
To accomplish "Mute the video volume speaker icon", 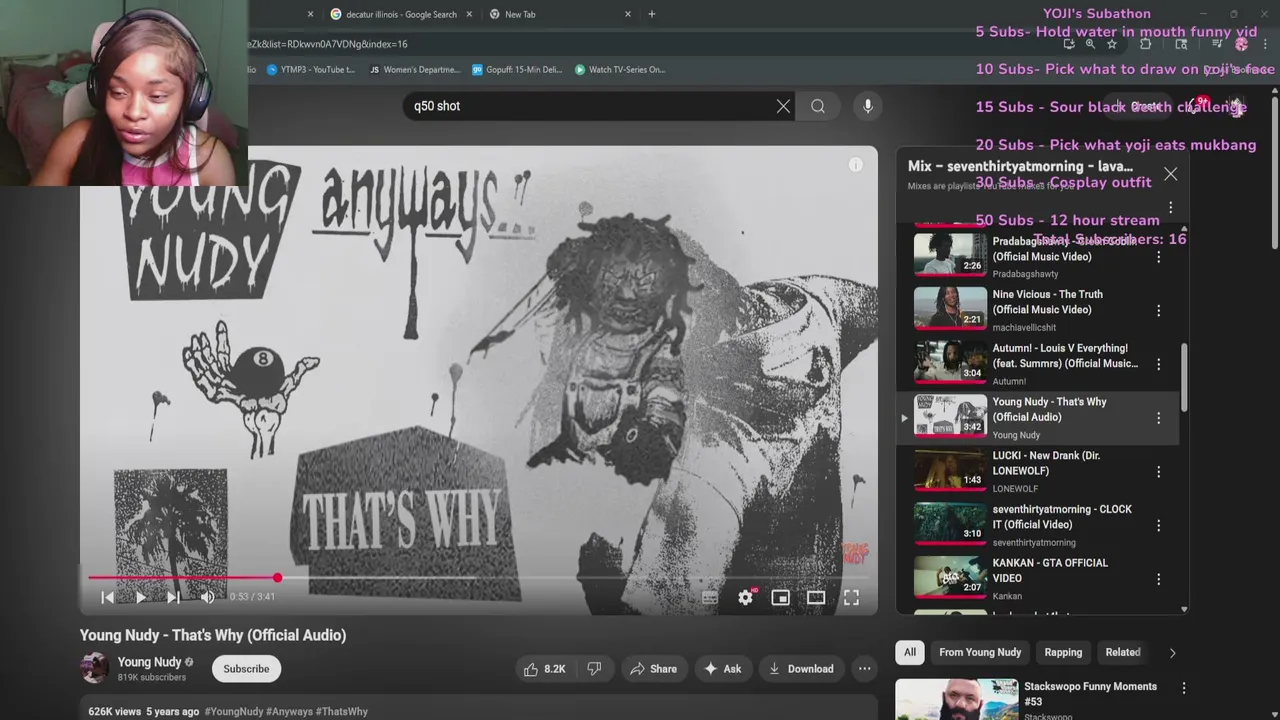I will pos(207,597).
